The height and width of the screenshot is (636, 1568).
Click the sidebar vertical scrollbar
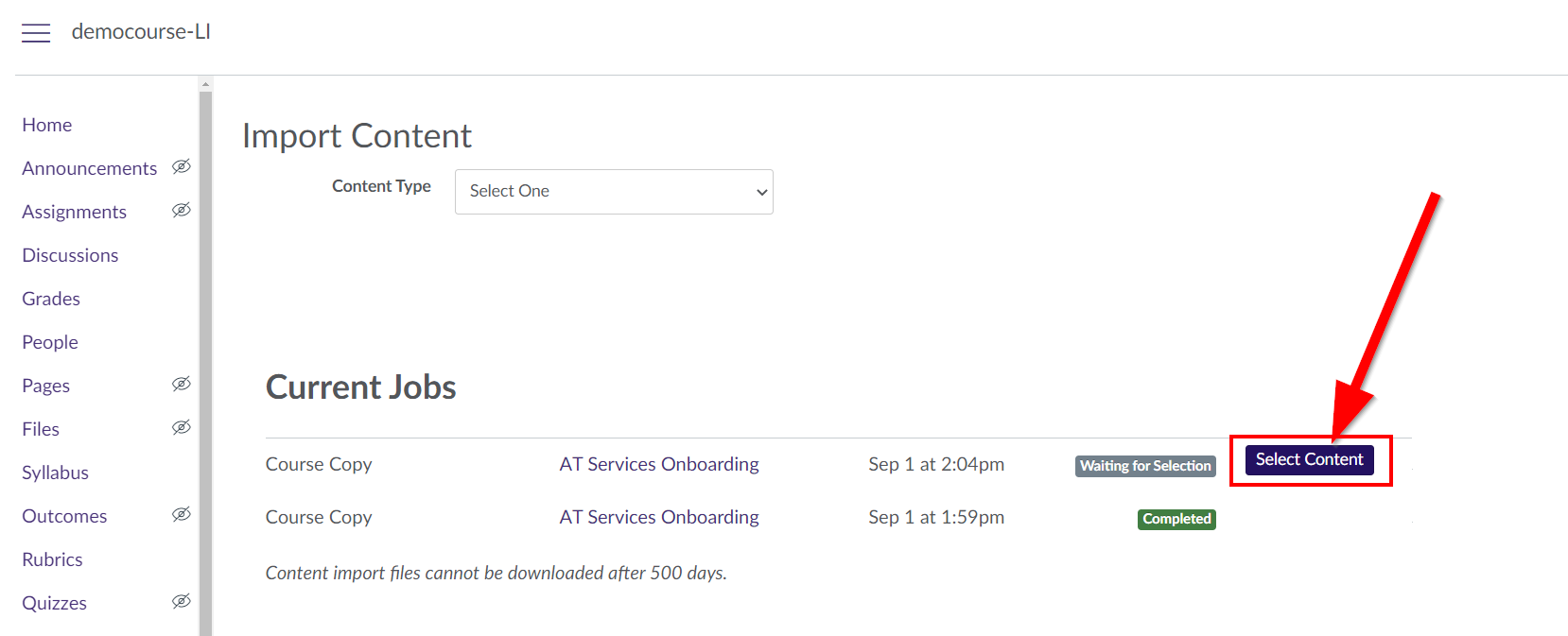click(205, 363)
